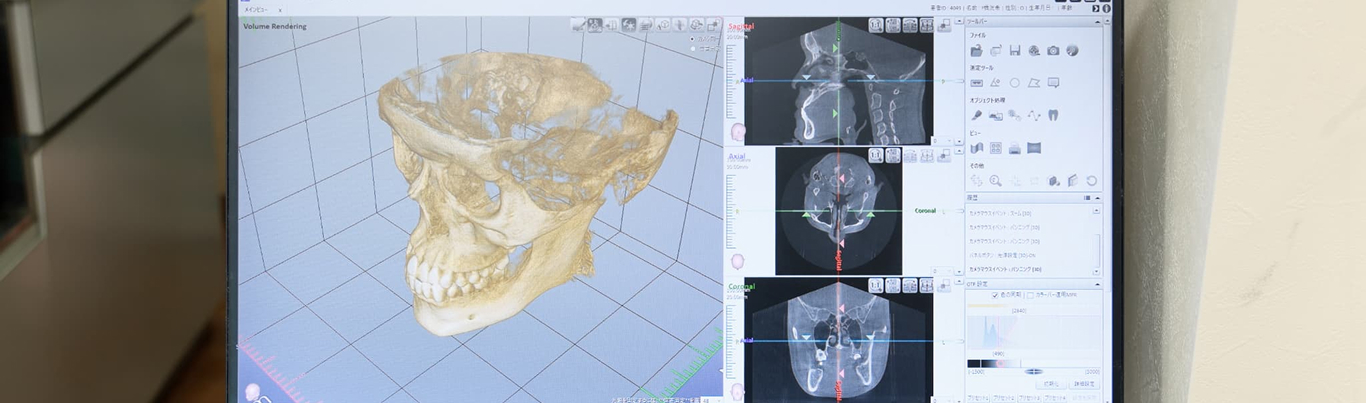Click the magnifier zoom icon under その他
The height and width of the screenshot is (403, 1366).
[x=995, y=181]
